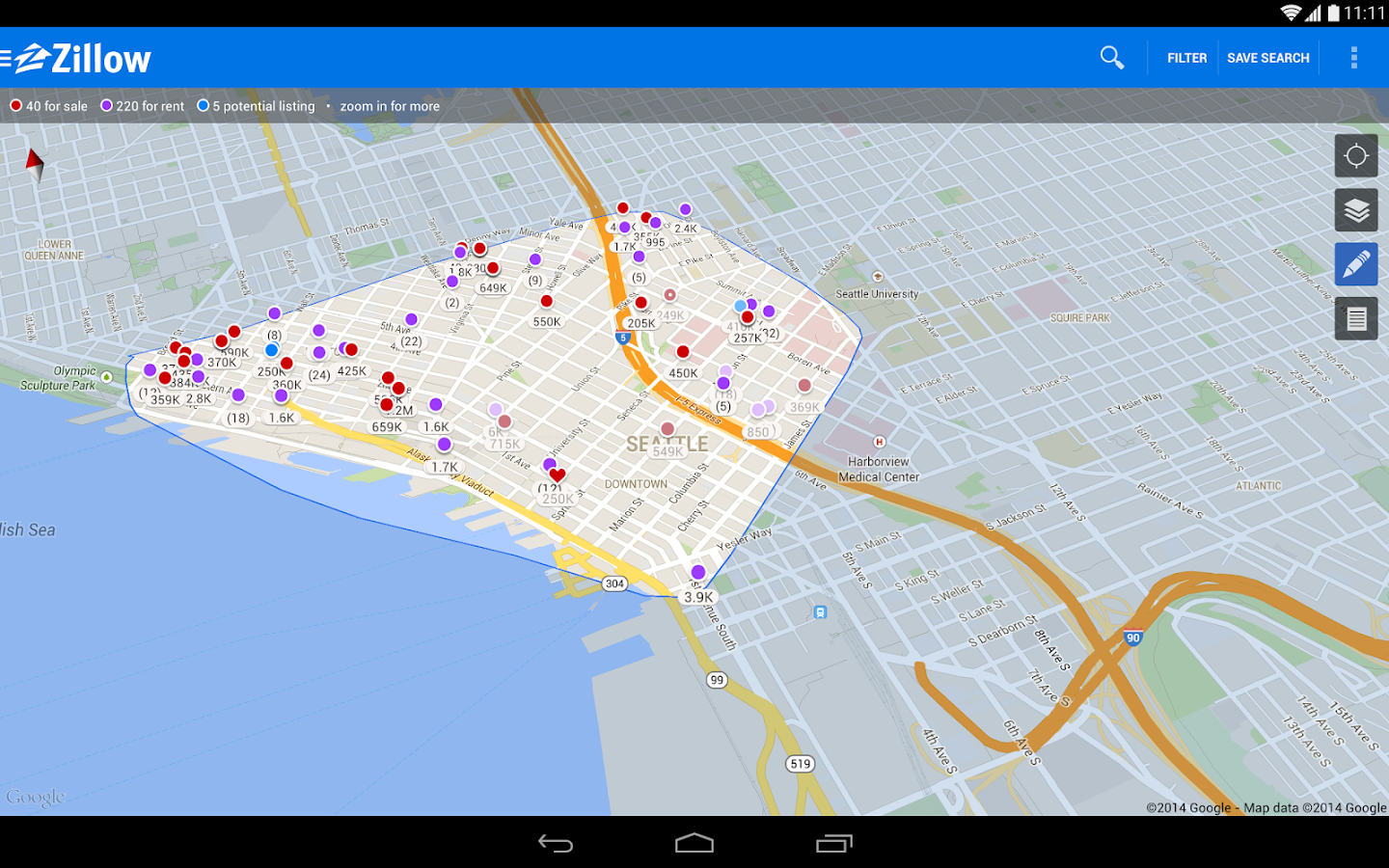Expand the (22) listing cluster
The height and width of the screenshot is (868, 1389).
(411, 341)
